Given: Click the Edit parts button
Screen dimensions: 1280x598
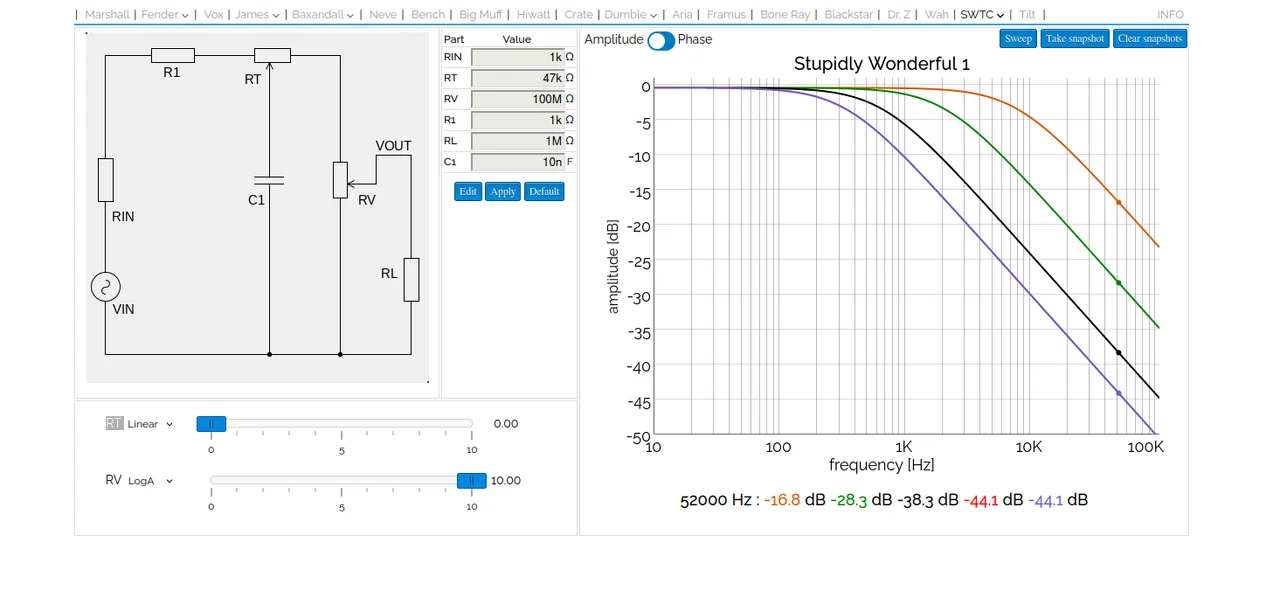Looking at the screenshot, I should point(468,191).
